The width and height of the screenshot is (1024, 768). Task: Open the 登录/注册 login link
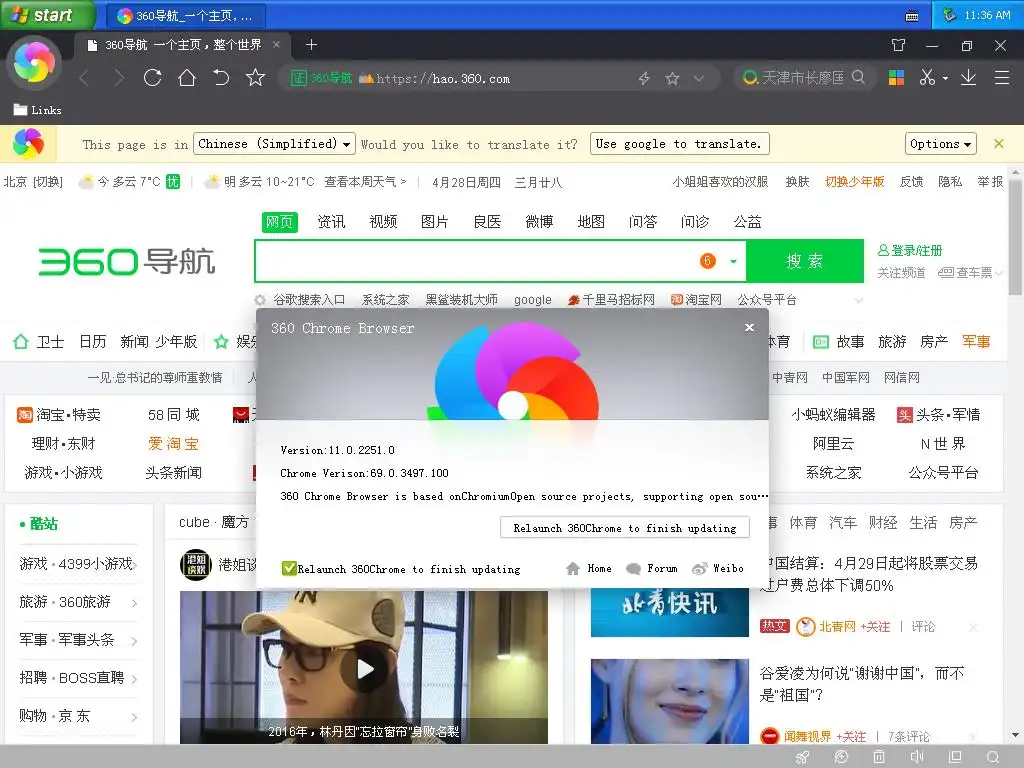pyautogui.click(x=910, y=250)
